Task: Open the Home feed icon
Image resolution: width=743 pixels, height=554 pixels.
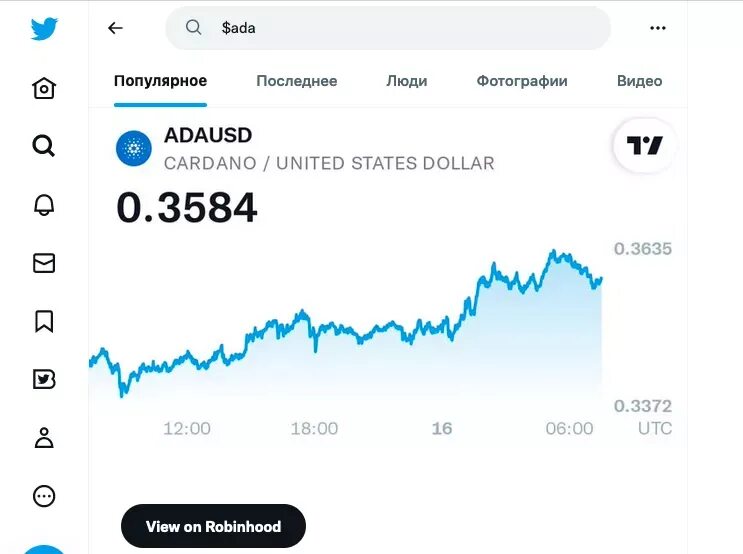Action: coord(44,88)
